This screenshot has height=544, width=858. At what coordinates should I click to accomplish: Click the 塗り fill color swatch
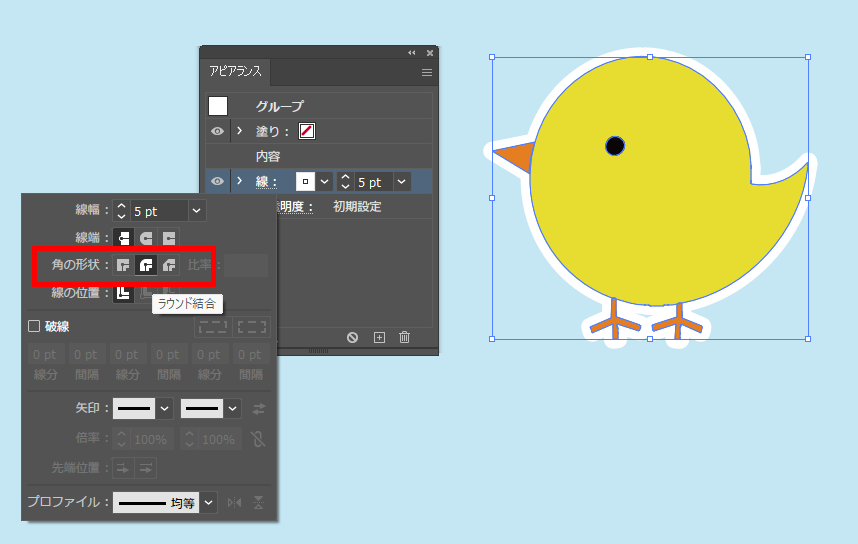307,131
